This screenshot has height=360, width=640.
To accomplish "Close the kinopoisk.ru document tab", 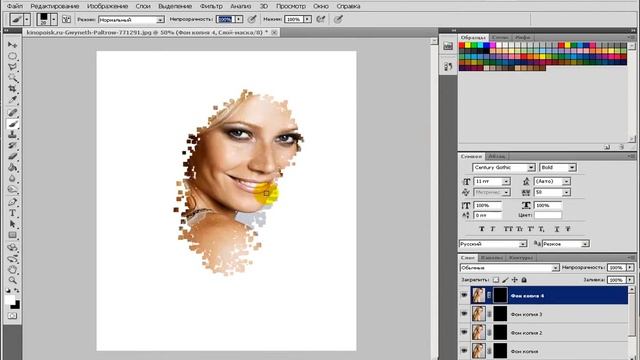I will (x=275, y=32).
